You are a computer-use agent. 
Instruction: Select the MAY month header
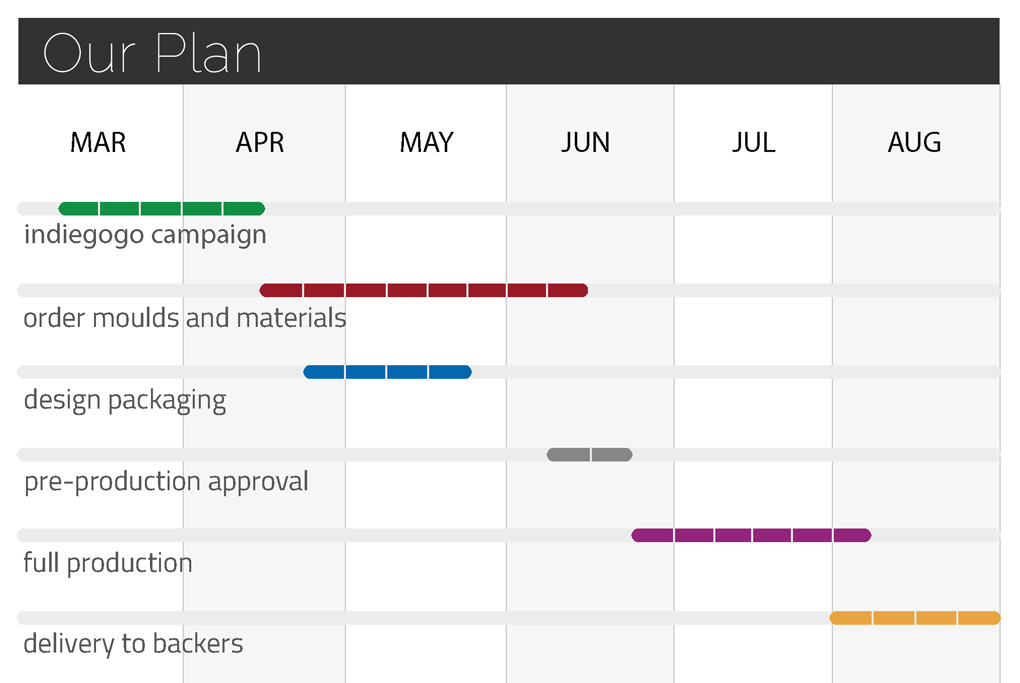pos(426,142)
